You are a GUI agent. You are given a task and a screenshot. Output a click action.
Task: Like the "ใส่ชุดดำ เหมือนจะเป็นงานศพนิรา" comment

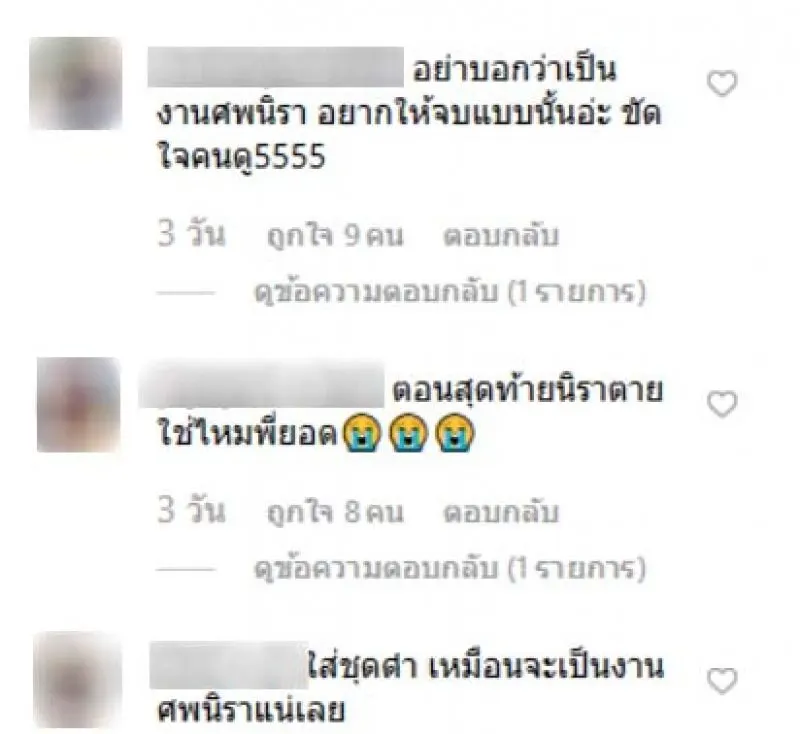coord(722,680)
